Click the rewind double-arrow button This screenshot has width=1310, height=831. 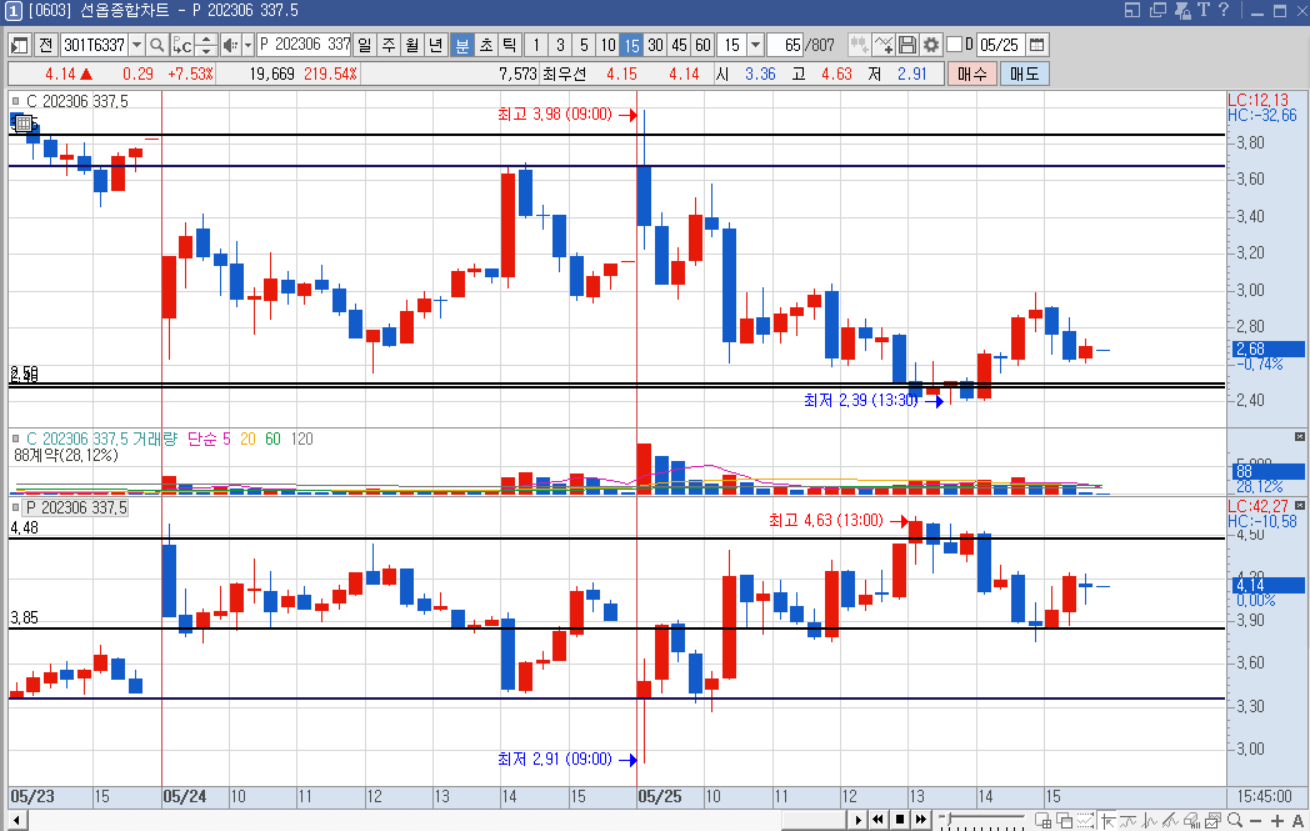point(878,820)
